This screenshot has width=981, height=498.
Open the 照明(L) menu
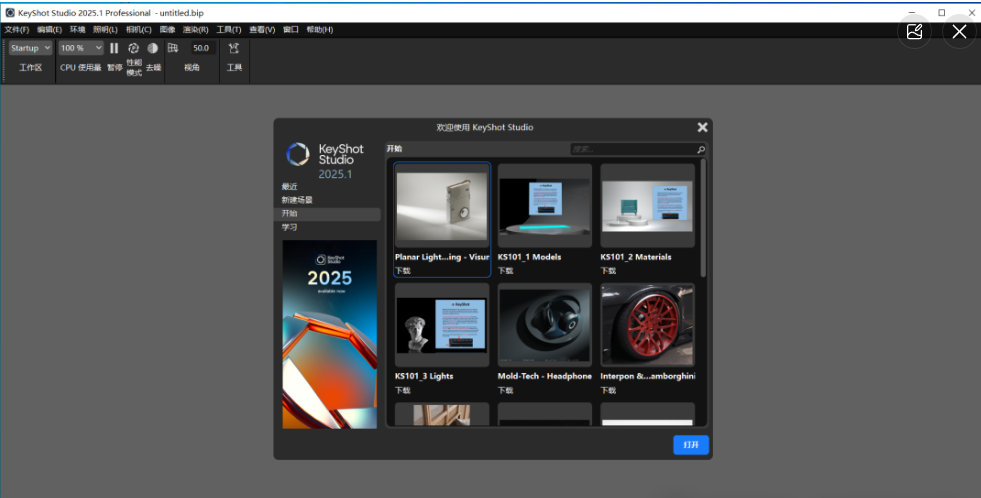105,29
